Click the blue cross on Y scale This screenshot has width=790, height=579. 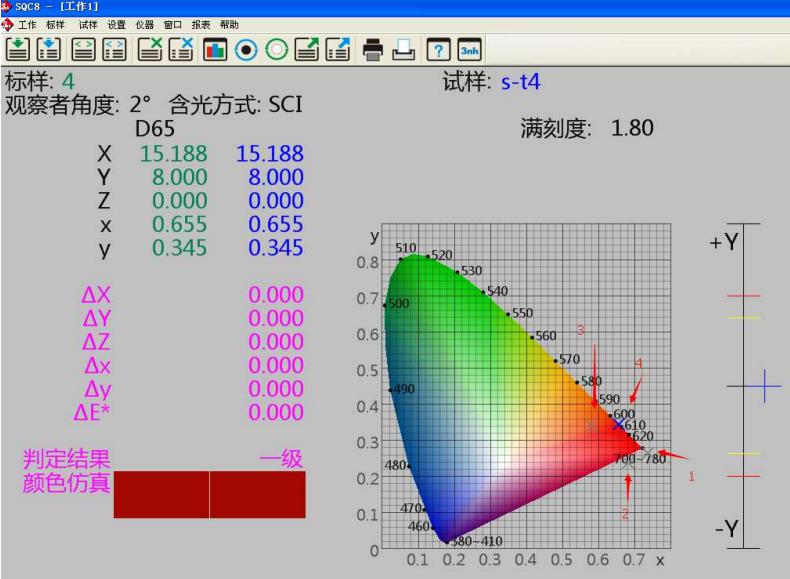point(764,386)
